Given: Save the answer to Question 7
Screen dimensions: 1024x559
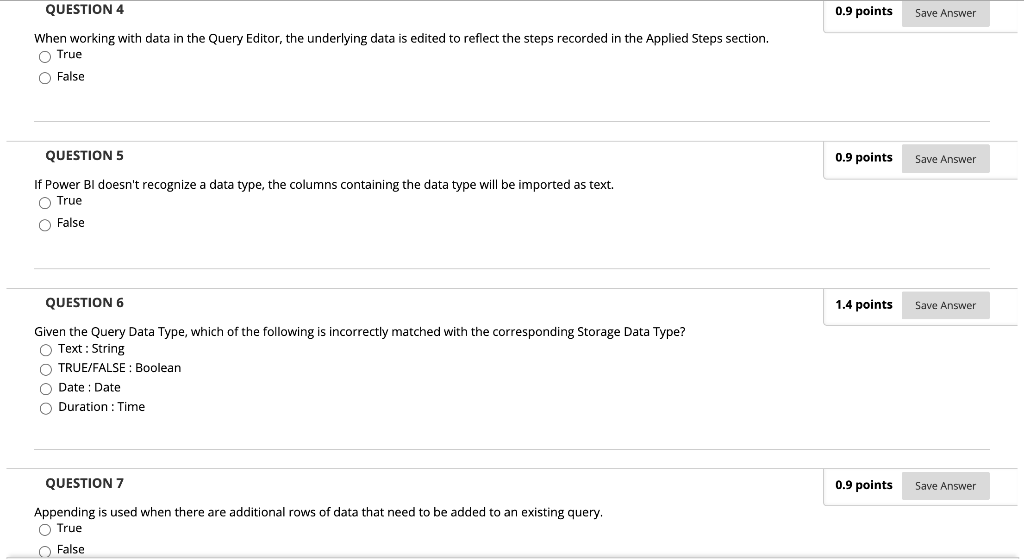Looking at the screenshot, I should point(945,486).
